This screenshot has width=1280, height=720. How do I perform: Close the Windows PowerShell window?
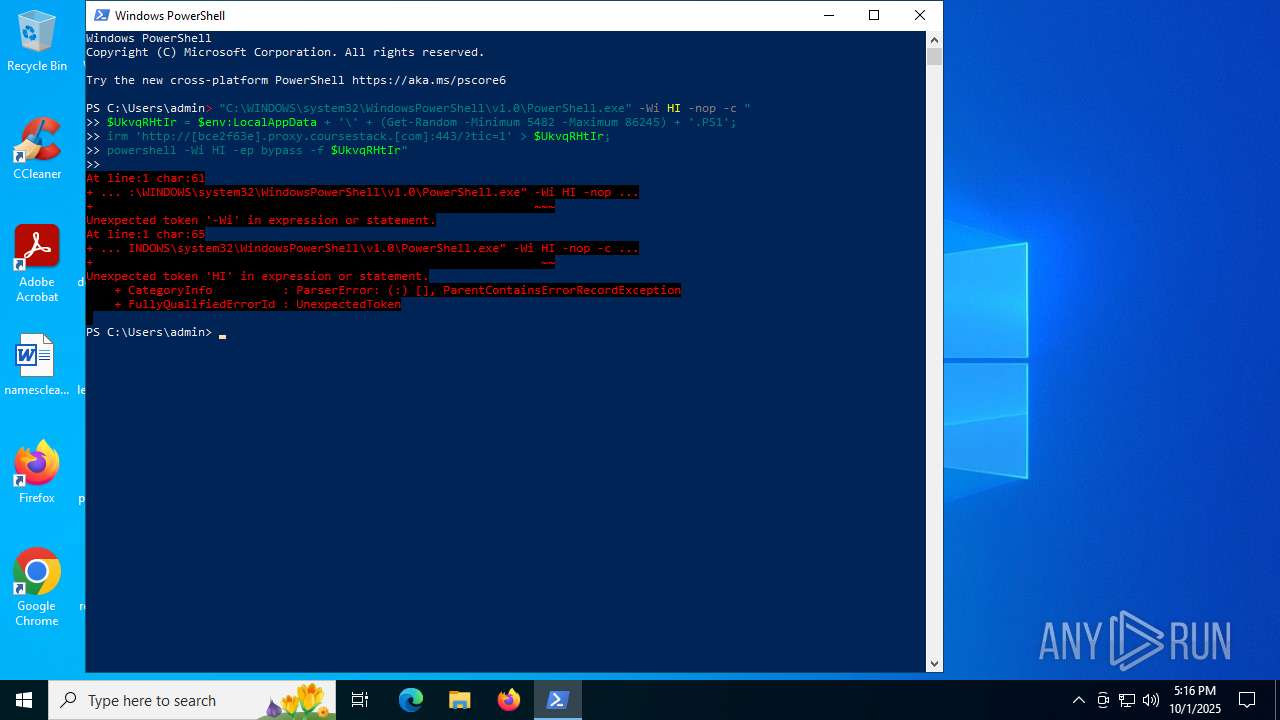click(920, 15)
